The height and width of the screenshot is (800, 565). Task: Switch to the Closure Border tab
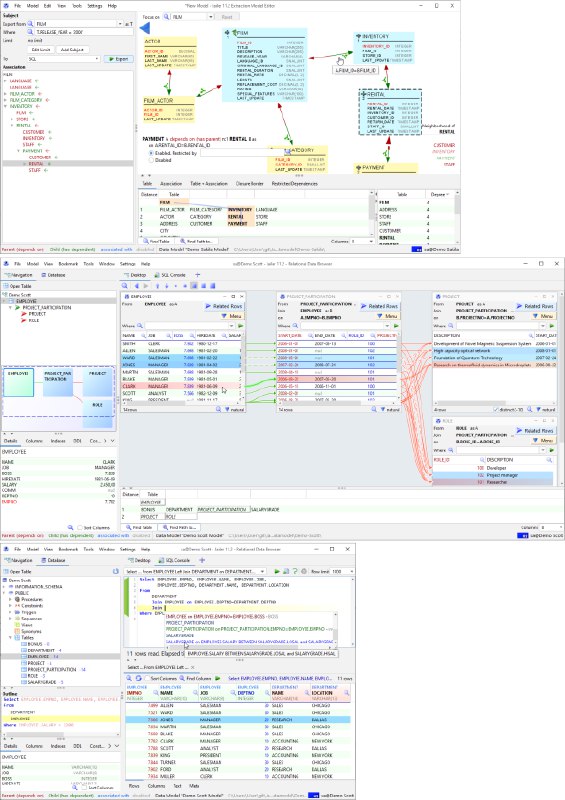(x=249, y=184)
